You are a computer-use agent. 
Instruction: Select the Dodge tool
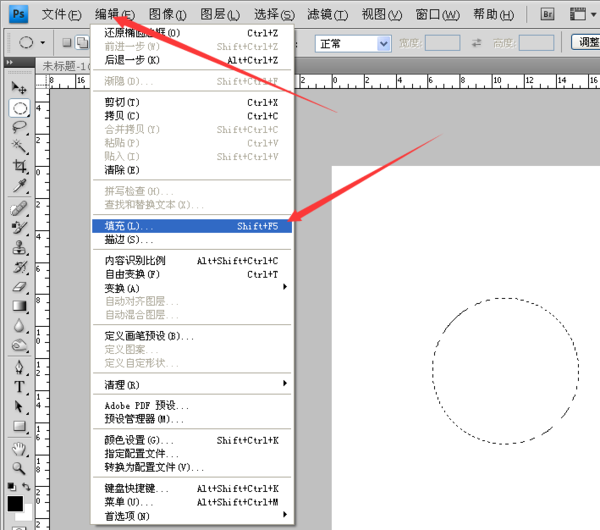(19, 345)
